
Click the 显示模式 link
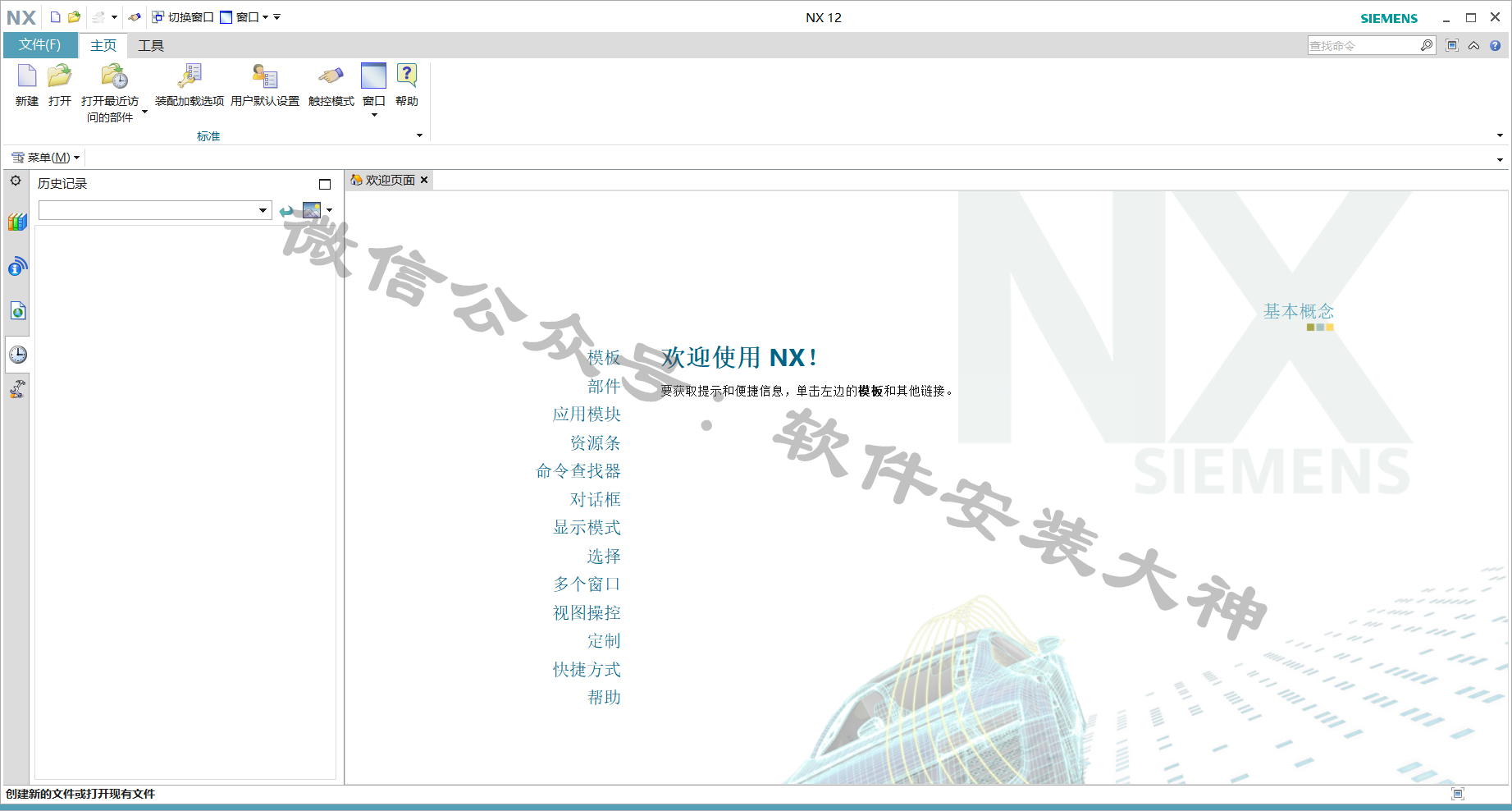pos(587,528)
